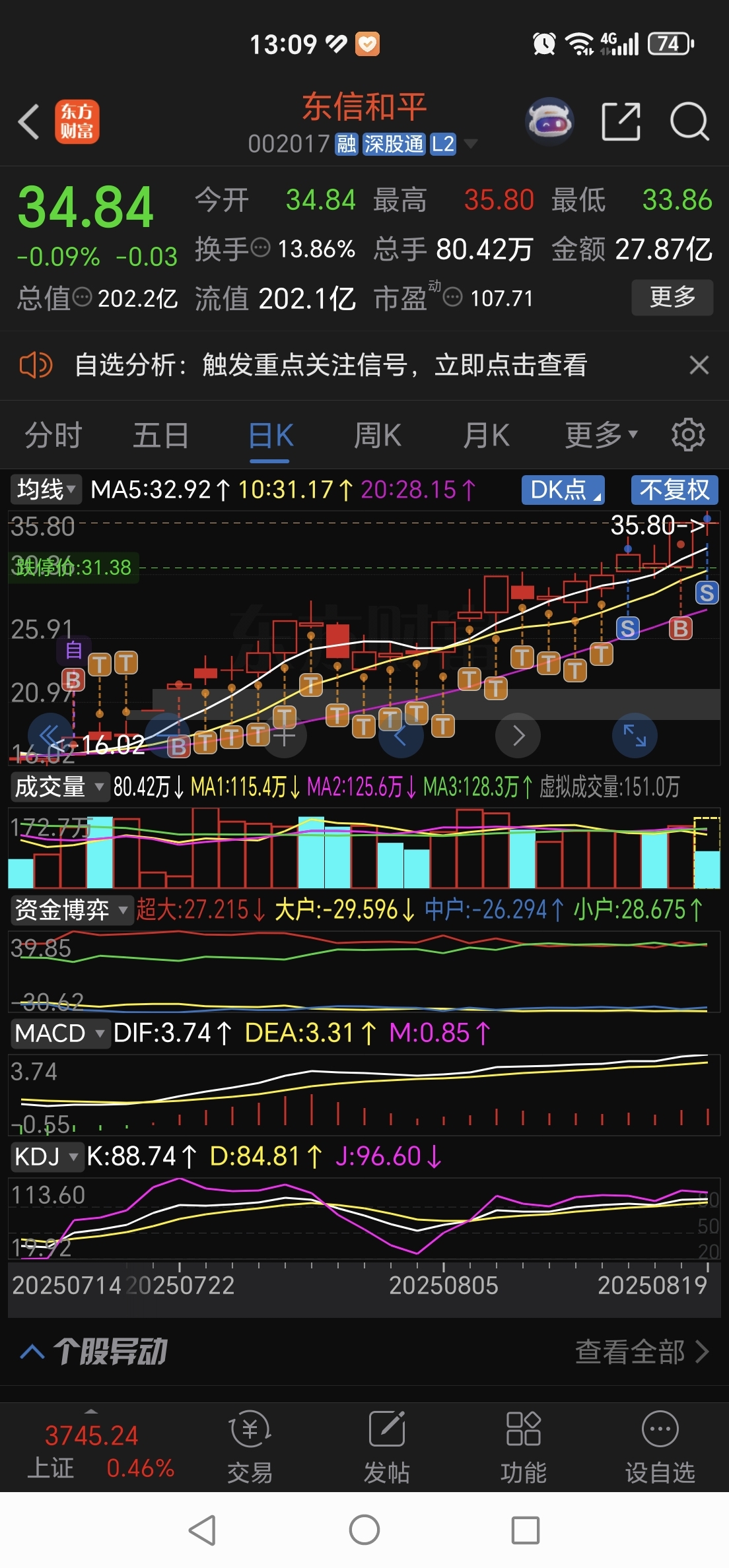Open the MACD indicator dropdown
Viewport: 729px width, 1568px height.
click(59, 1033)
